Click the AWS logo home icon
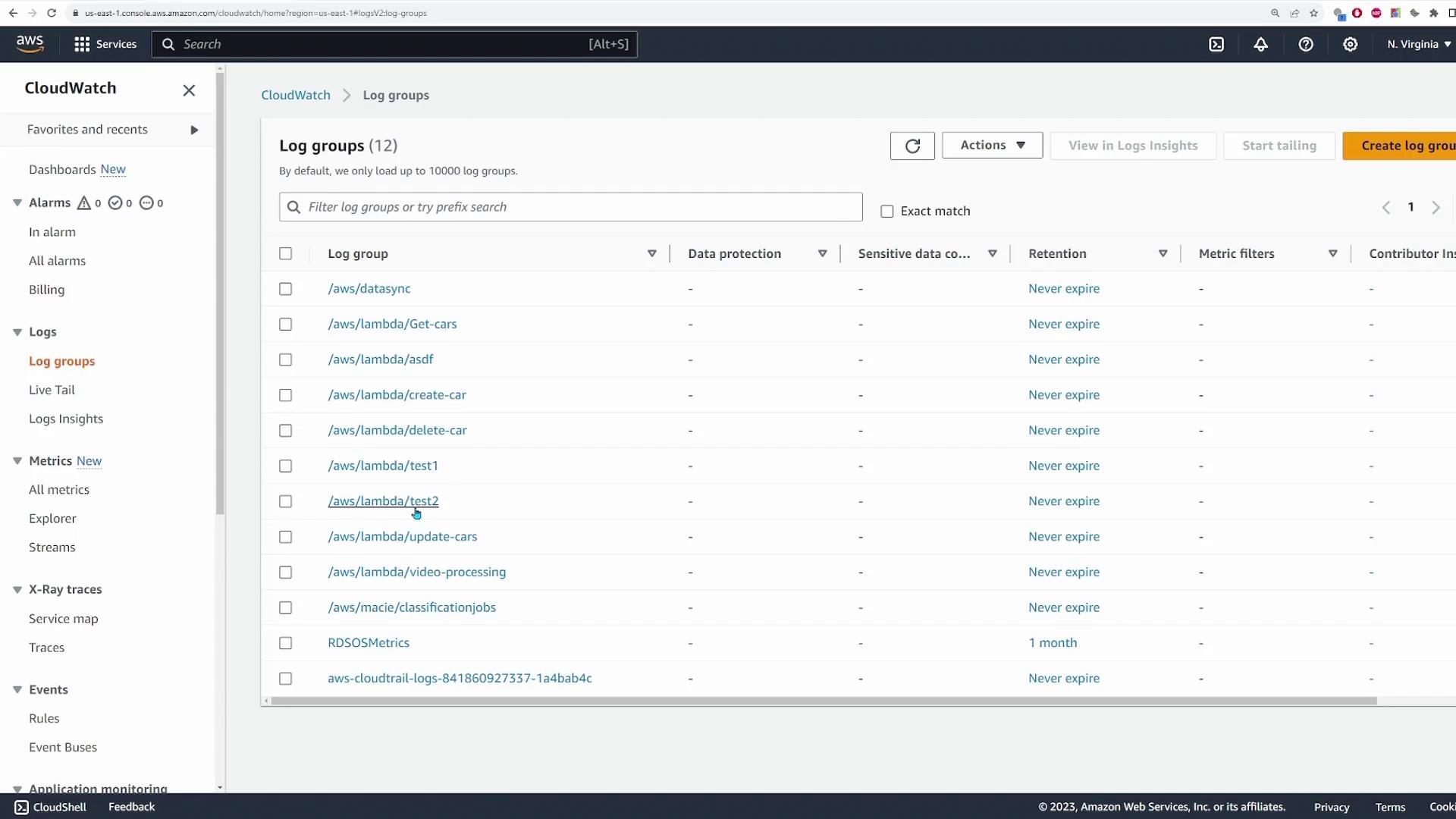Viewport: 1456px width, 819px height. point(30,44)
